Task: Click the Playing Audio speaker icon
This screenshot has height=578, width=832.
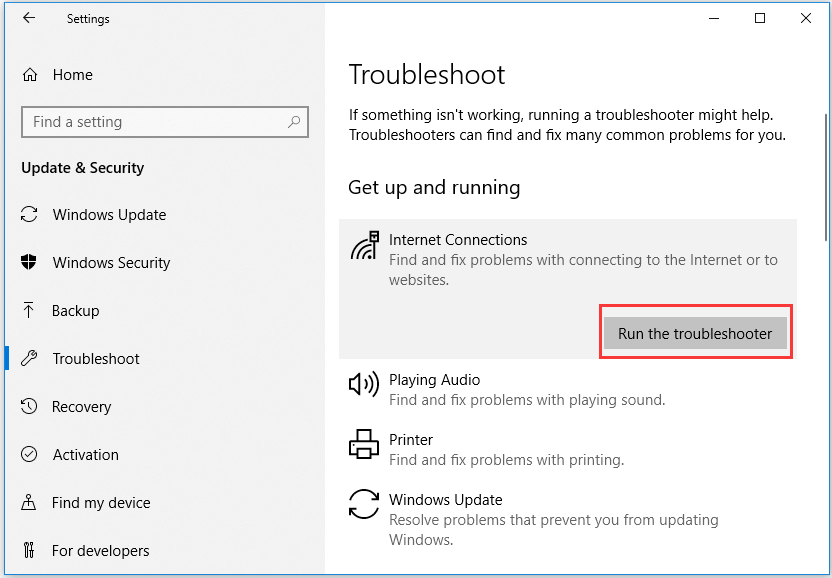Action: (364, 384)
